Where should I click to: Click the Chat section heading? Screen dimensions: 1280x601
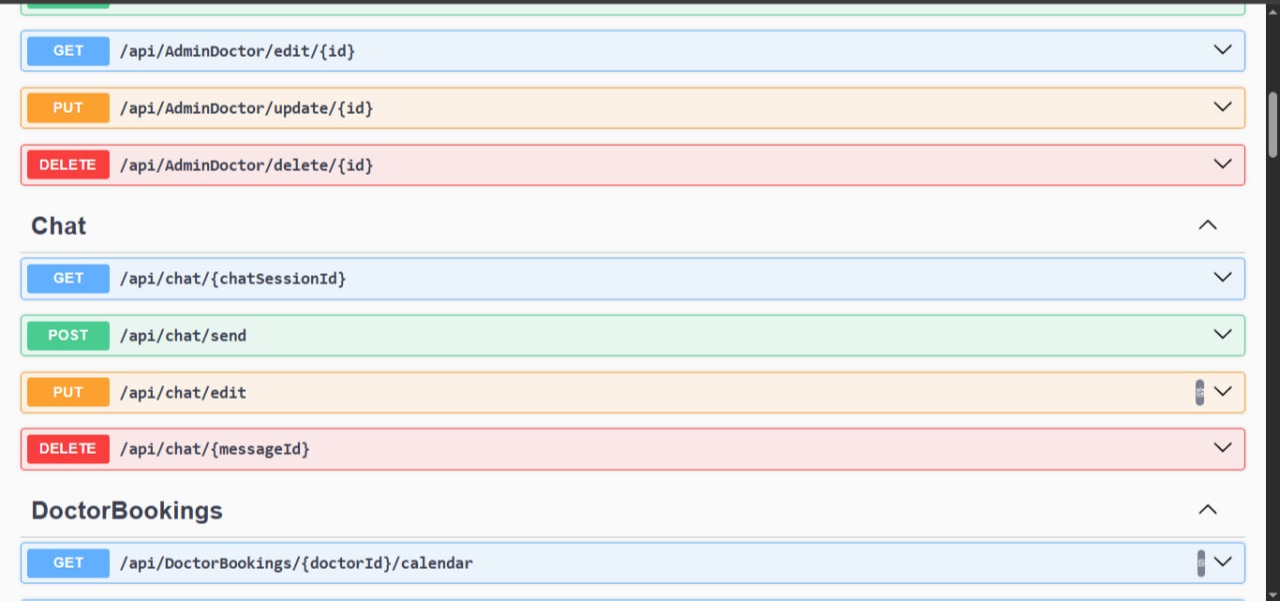coord(57,226)
